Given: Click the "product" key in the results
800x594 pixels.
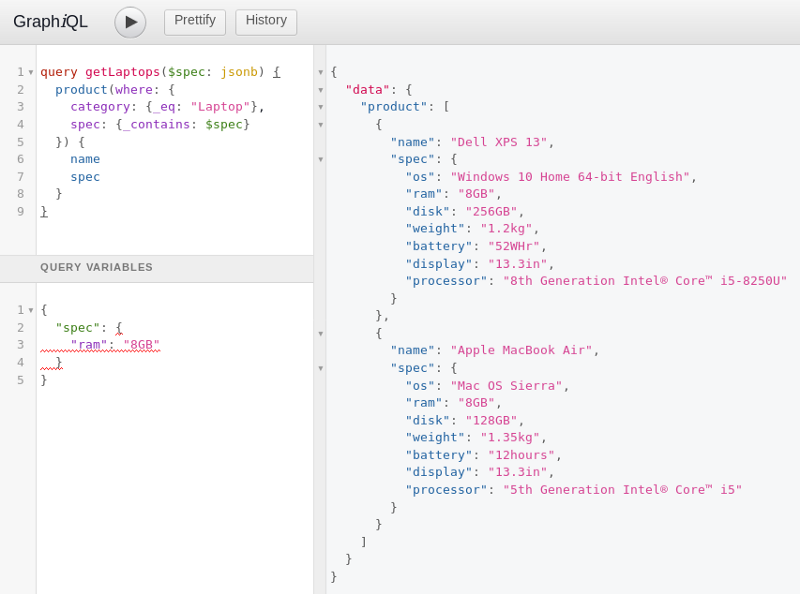Looking at the screenshot, I should point(394,107).
